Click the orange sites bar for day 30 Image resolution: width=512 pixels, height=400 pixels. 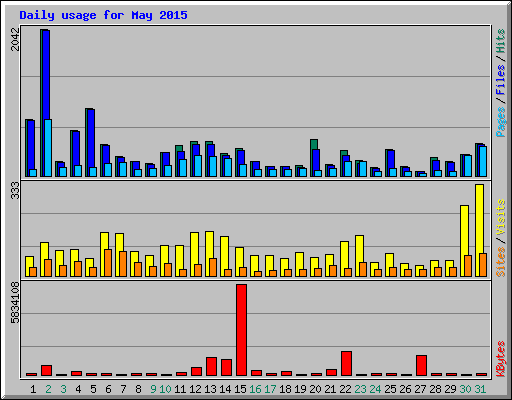(x=468, y=266)
